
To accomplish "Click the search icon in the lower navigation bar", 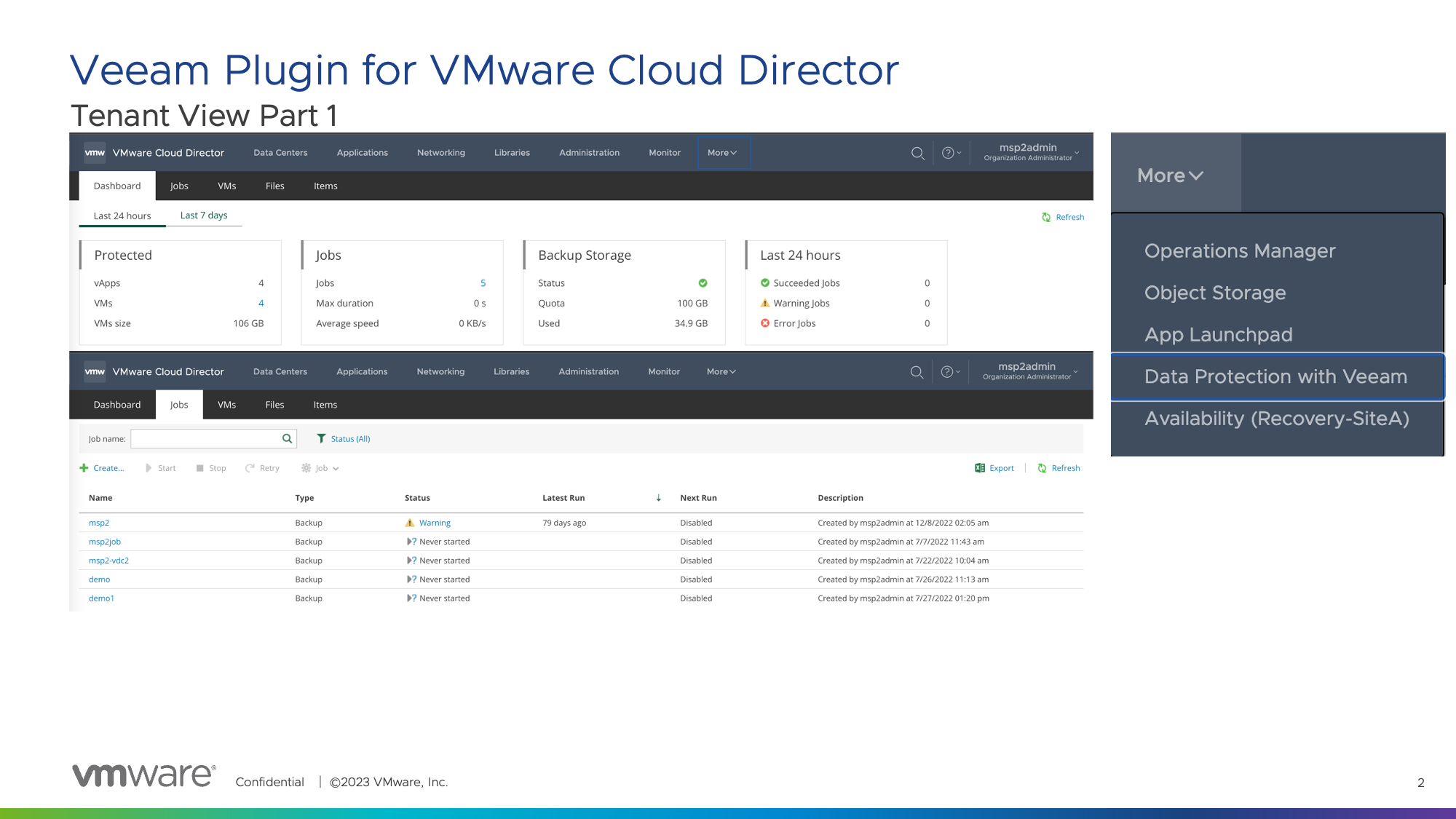I will [x=917, y=372].
